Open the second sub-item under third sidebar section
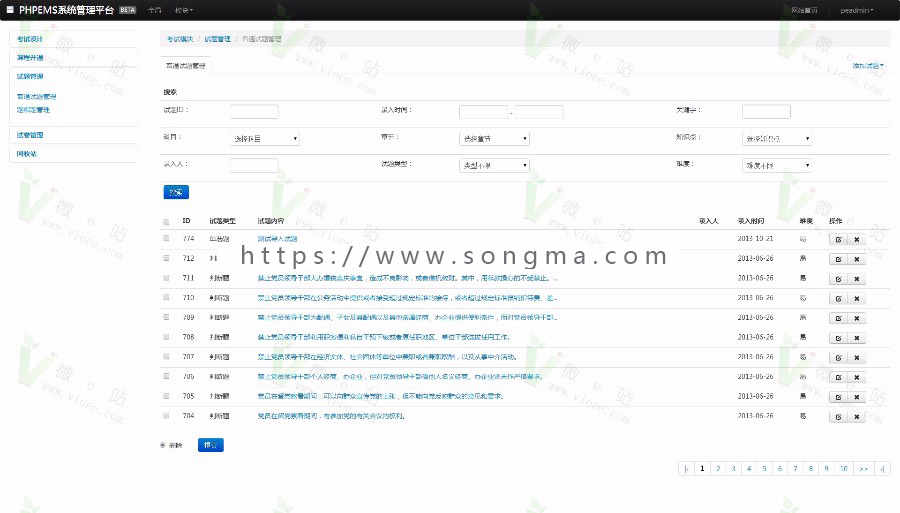The width and height of the screenshot is (900, 513). click(33, 110)
